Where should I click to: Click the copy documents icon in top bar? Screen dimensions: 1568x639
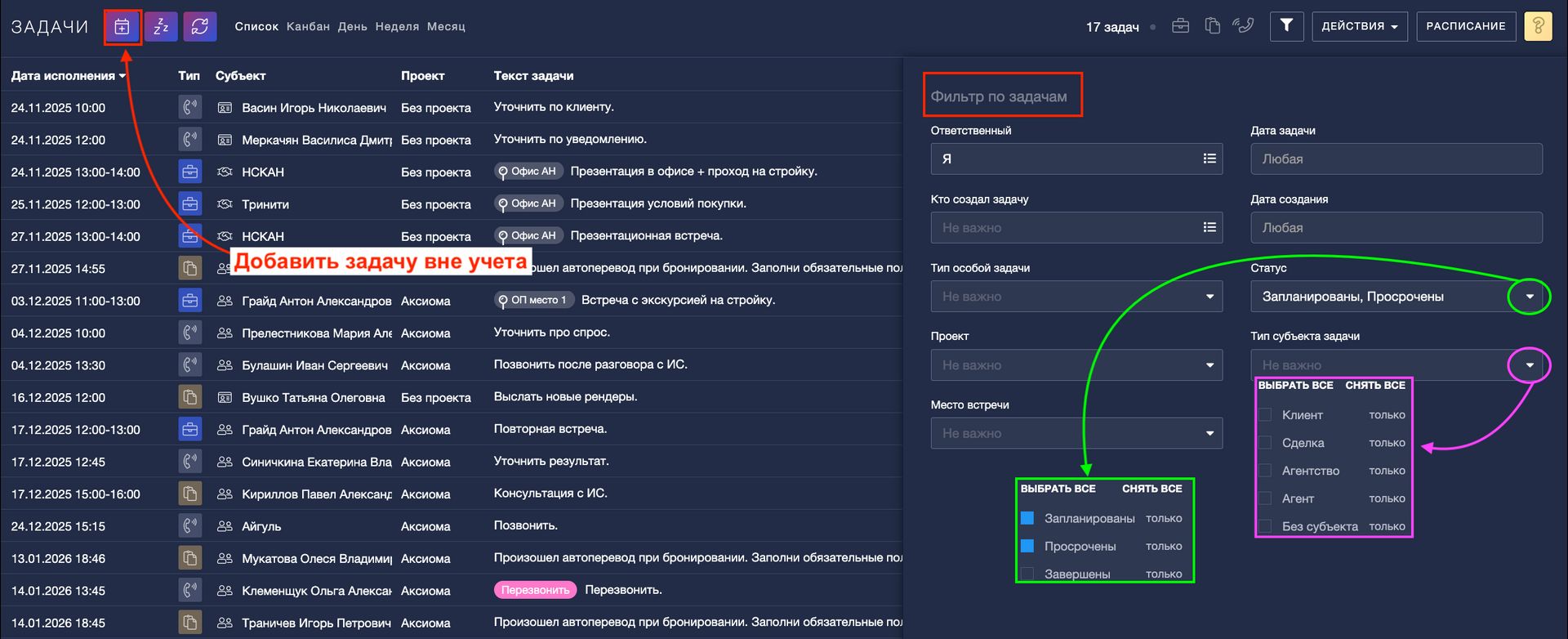click(x=1213, y=26)
